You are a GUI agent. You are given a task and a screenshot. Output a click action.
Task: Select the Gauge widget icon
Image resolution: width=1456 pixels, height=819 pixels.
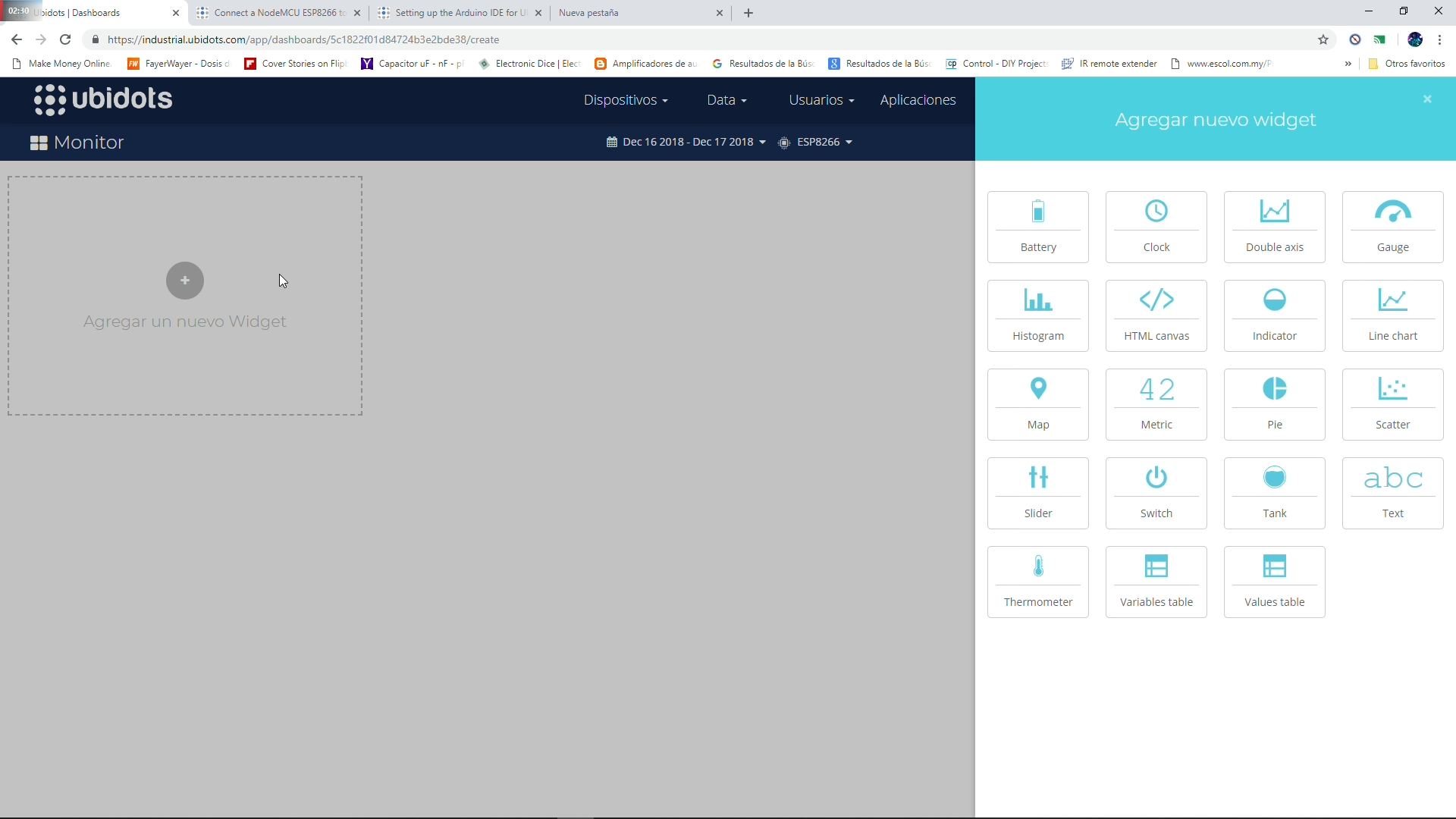click(1392, 226)
